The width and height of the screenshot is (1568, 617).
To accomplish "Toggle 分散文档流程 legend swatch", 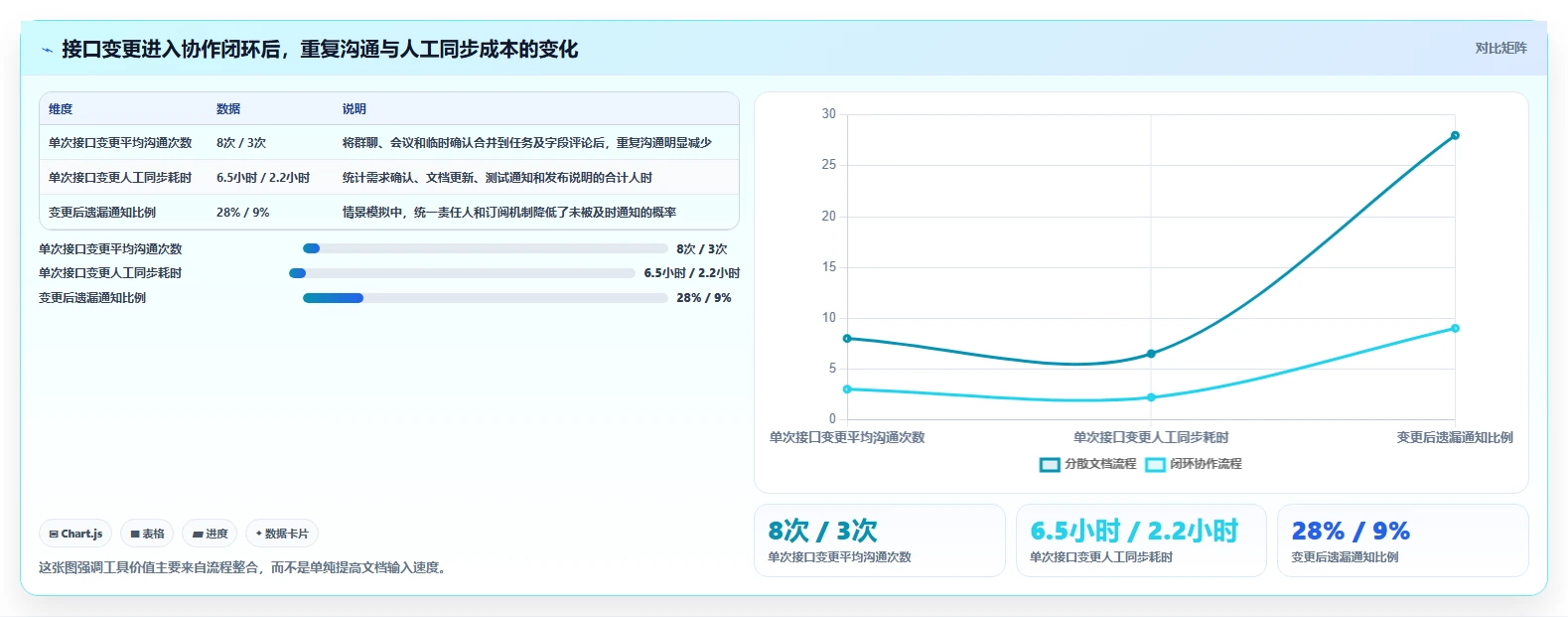I will coord(1050,464).
